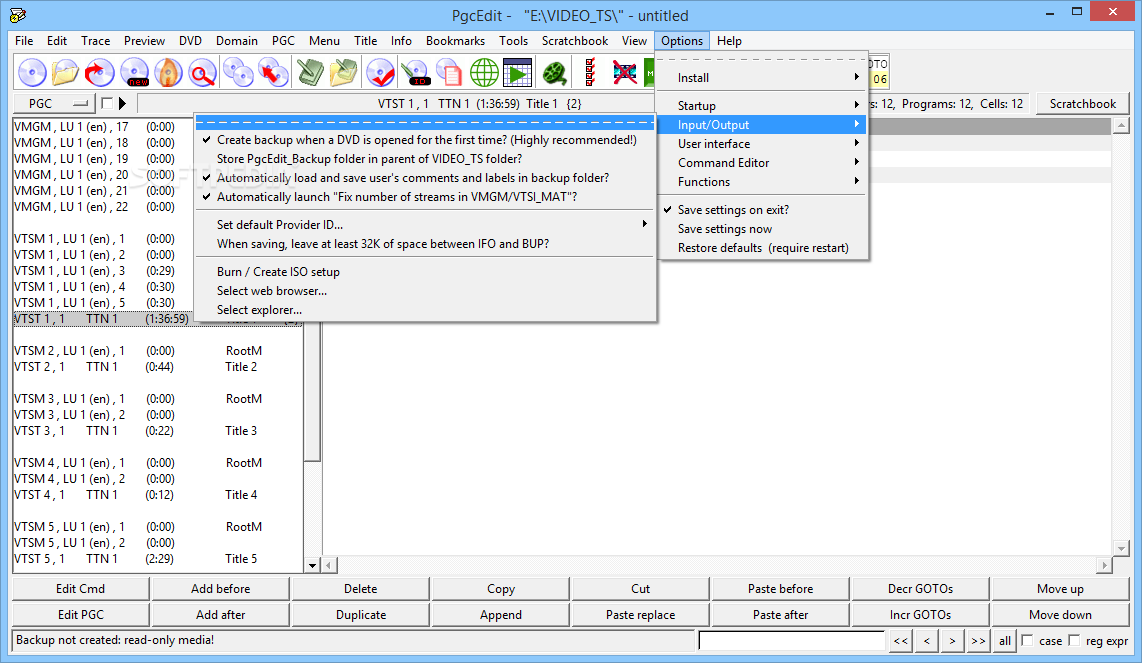Screen dimensions: 1142x663
Task: Click the disc with red document icon
Action: tap(449, 73)
